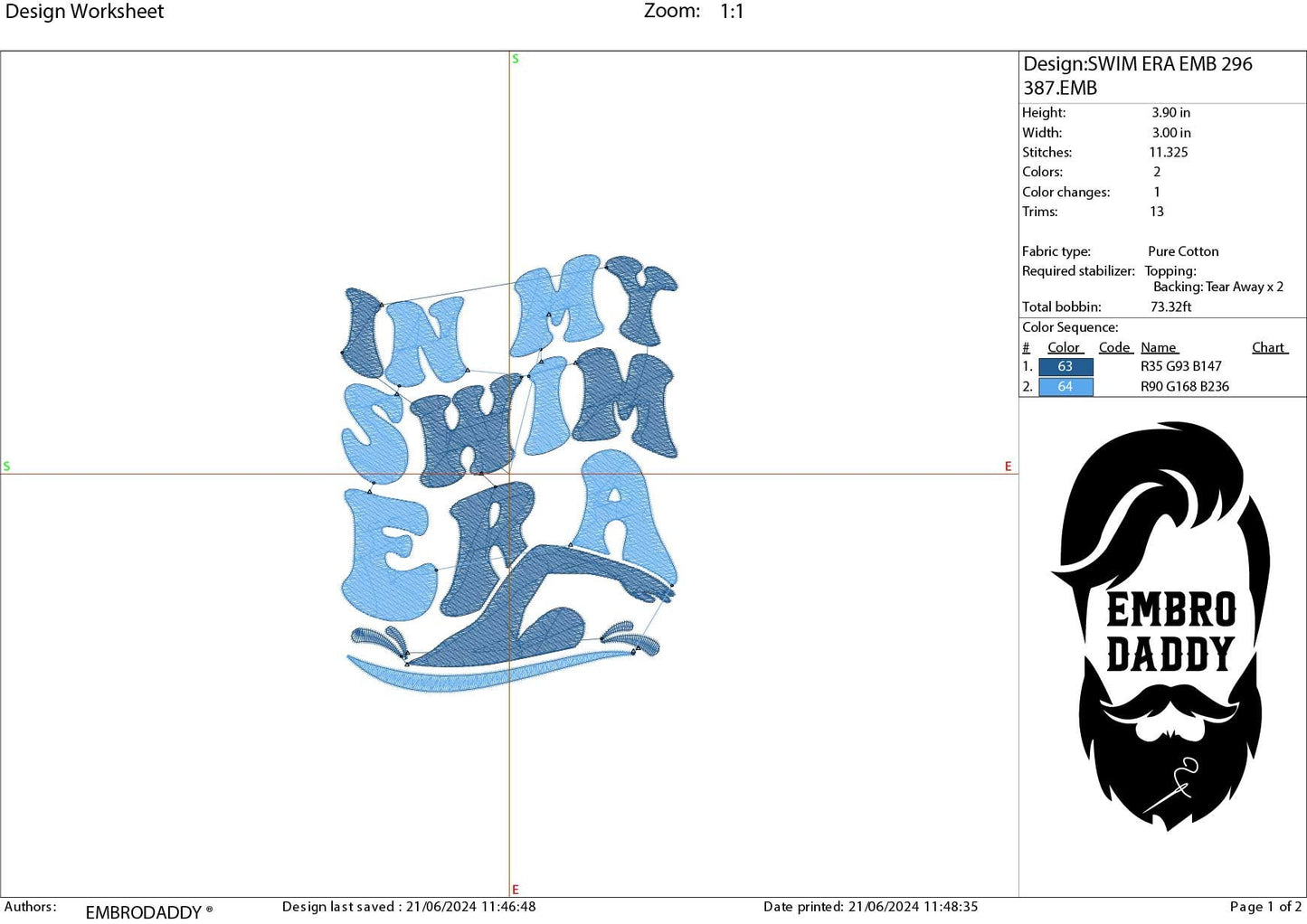Select the right-side E axis marker
The width and height of the screenshot is (1307, 924).
pos(1008,466)
